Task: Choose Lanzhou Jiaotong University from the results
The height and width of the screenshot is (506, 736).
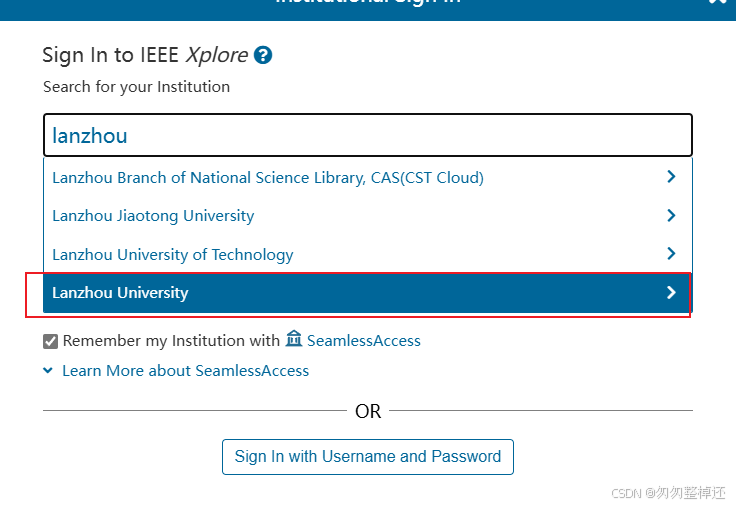Action: pos(153,216)
